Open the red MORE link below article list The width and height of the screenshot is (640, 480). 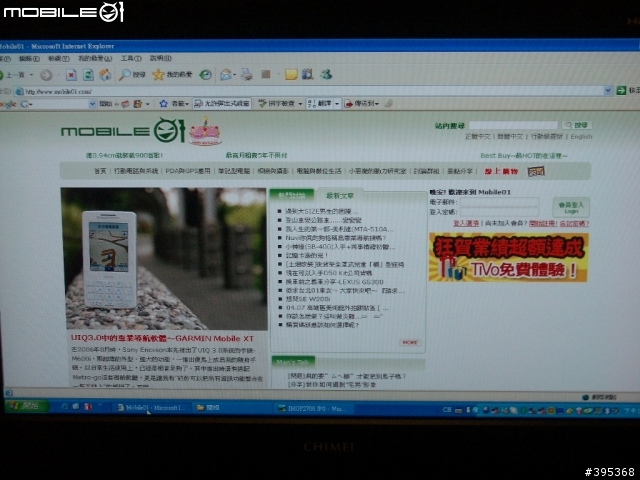(410, 342)
